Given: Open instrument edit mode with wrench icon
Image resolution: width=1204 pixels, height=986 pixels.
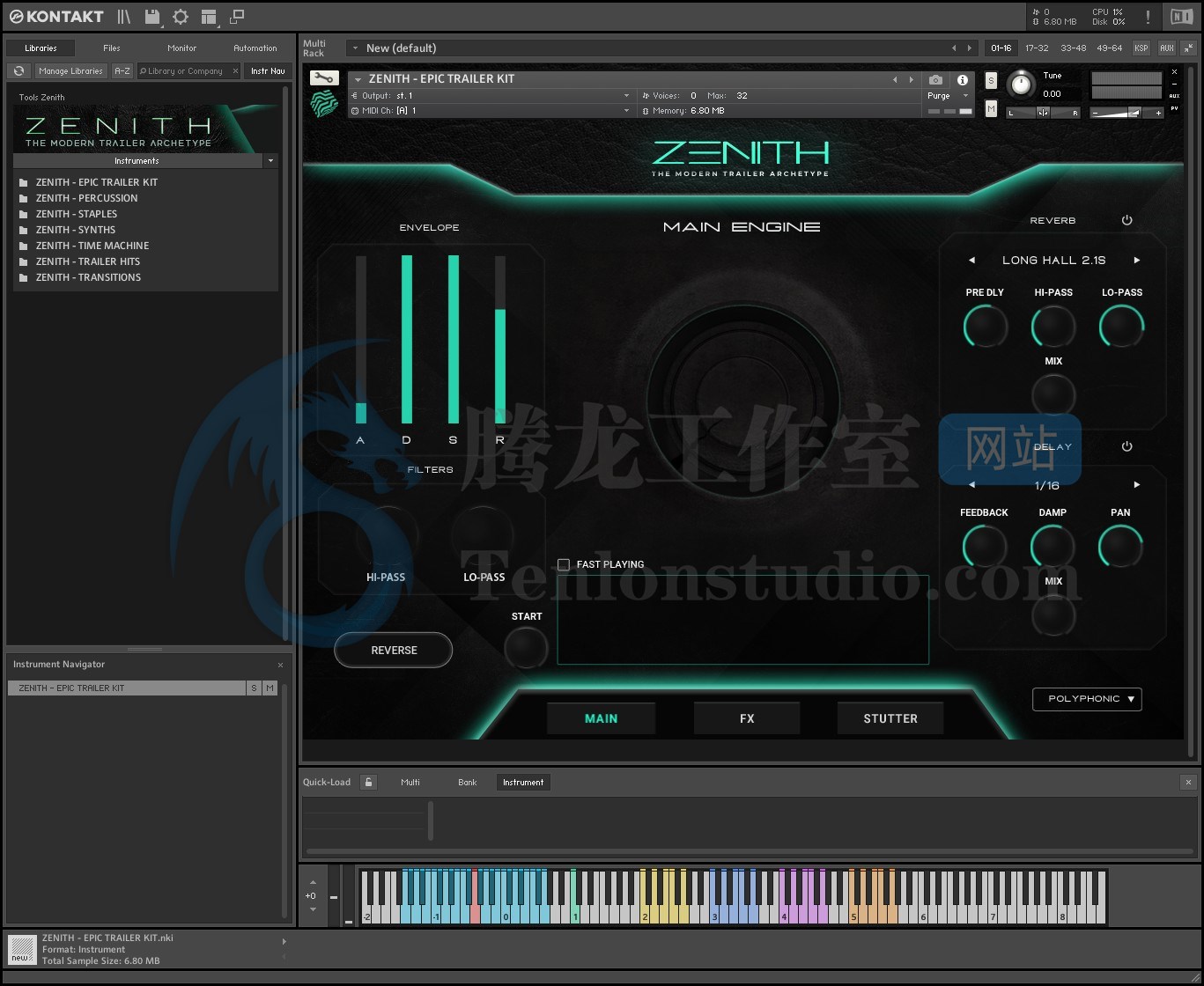Looking at the screenshot, I should click(x=324, y=78).
